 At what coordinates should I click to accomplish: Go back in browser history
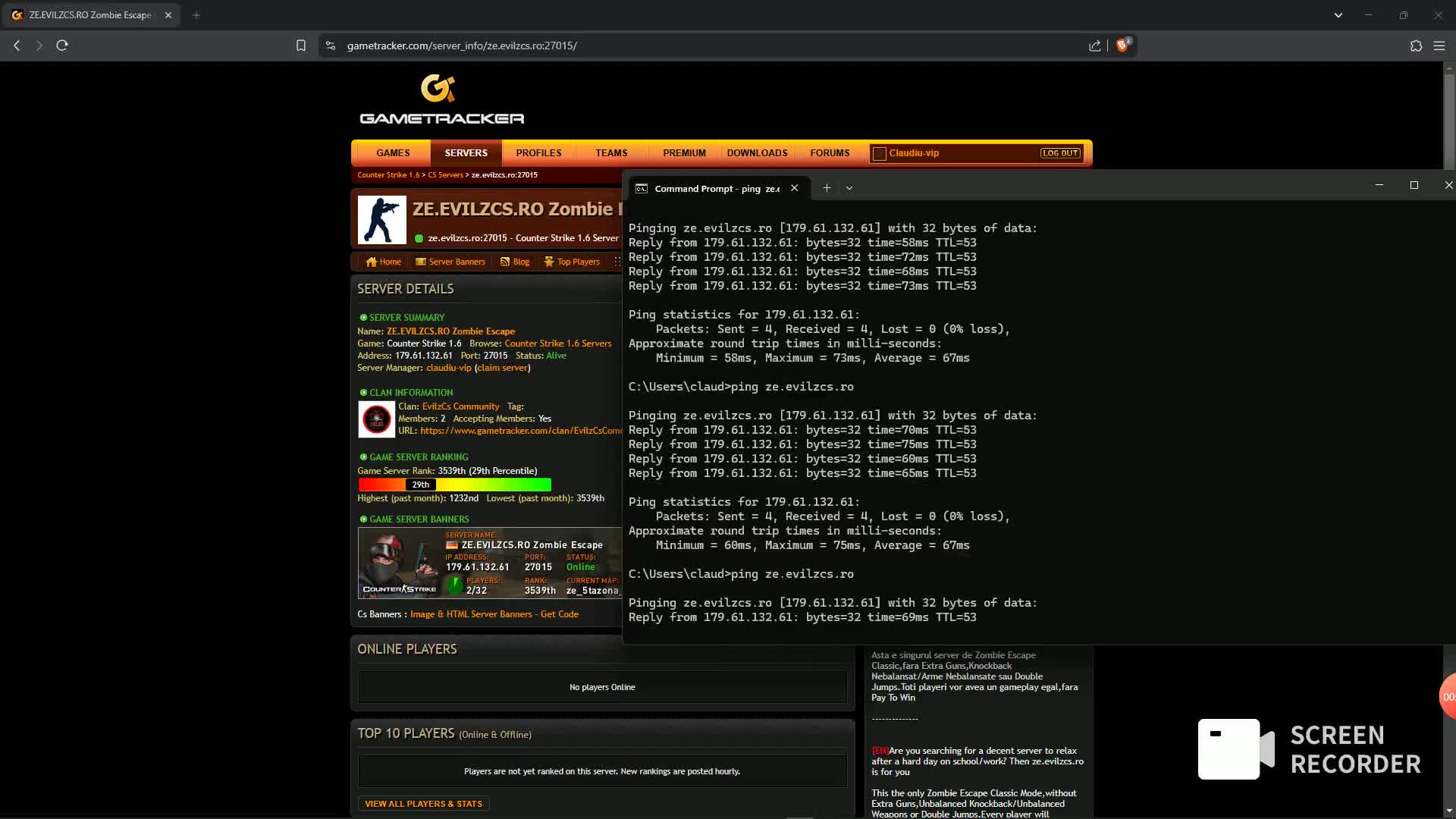pos(17,45)
